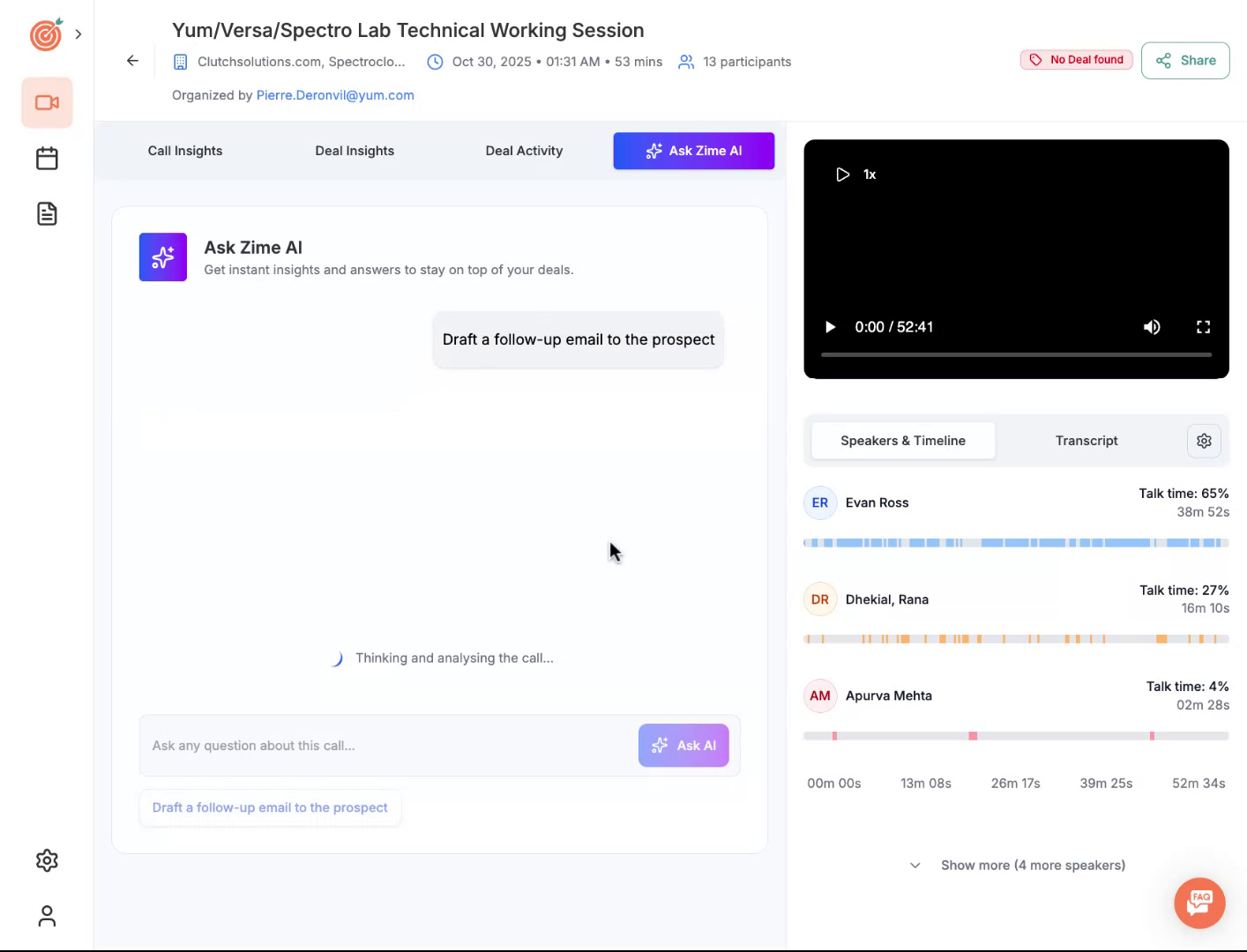Share this call recording
This screenshot has height=952, width=1247.
1185,61
